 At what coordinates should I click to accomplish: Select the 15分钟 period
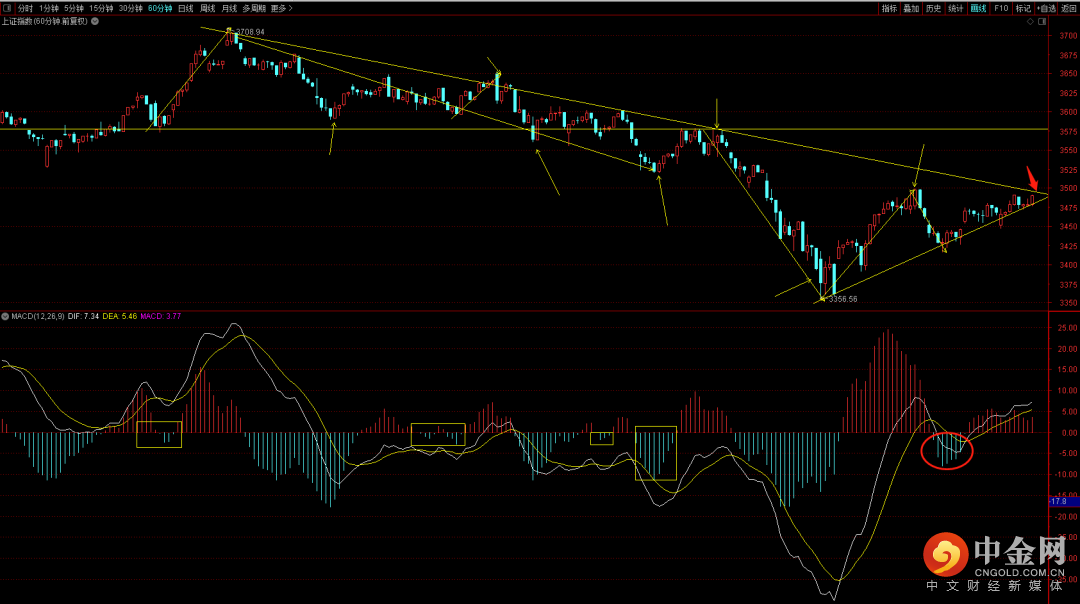(x=101, y=8)
